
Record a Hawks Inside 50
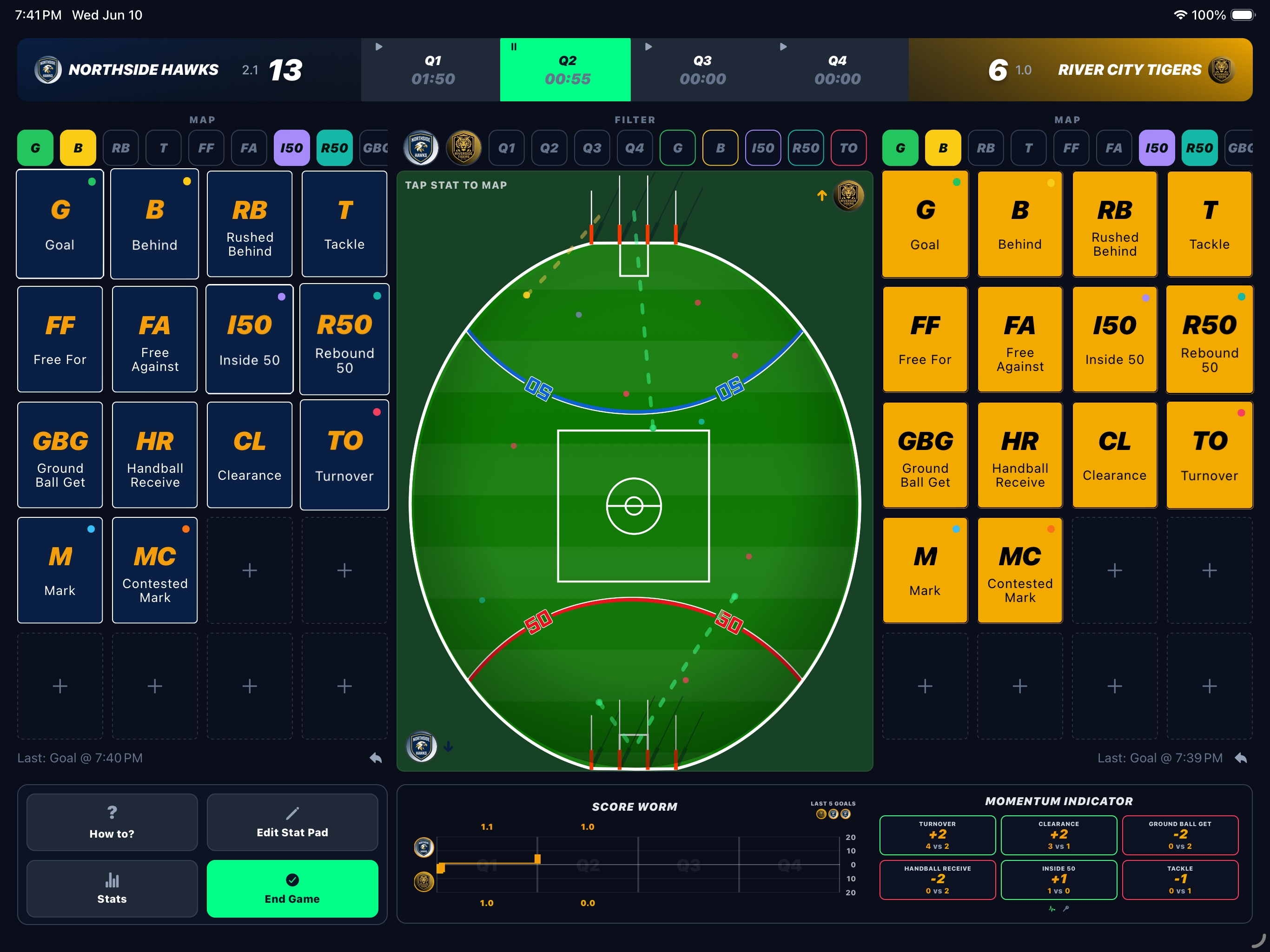[x=250, y=339]
